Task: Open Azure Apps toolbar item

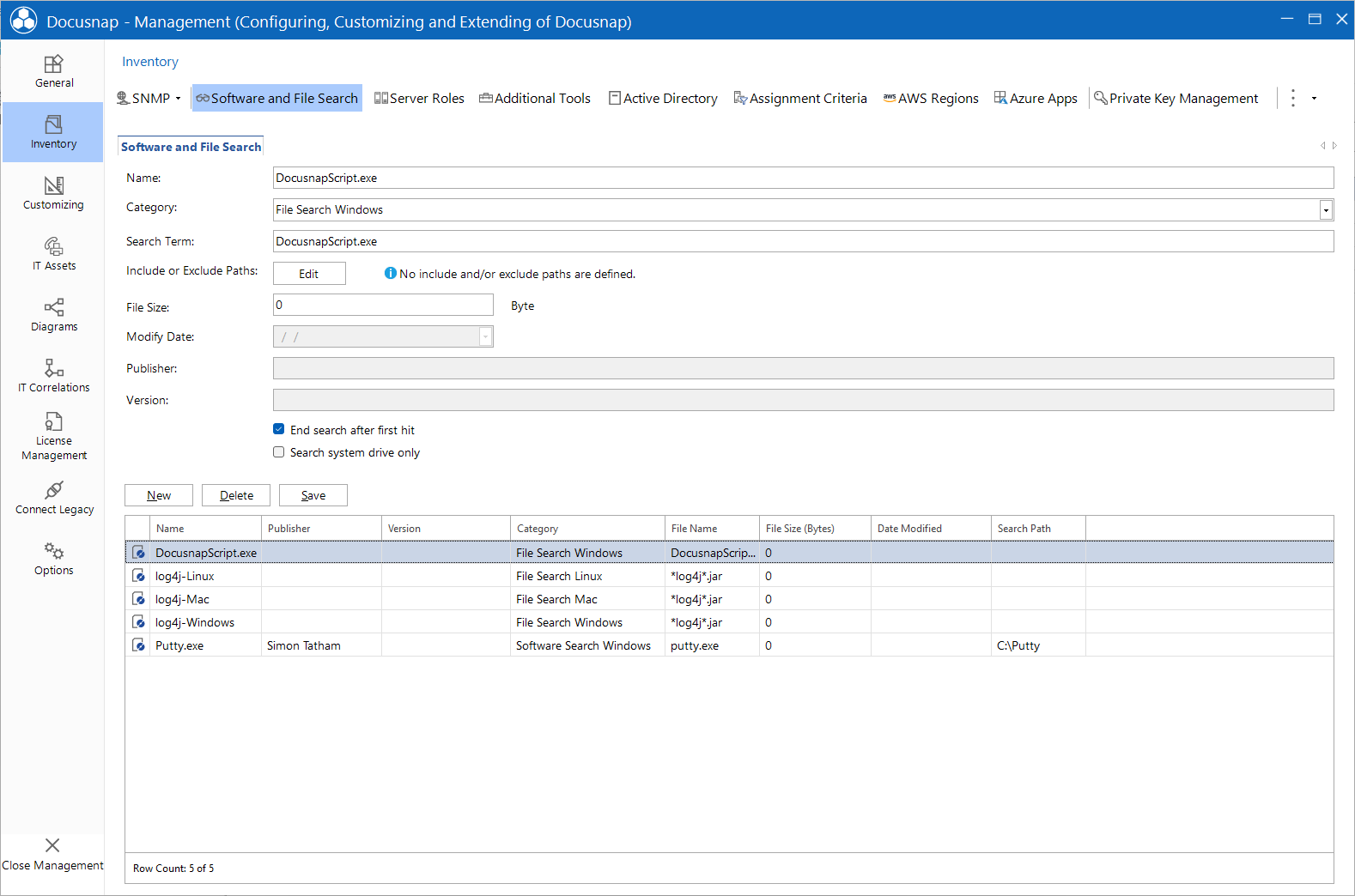Action: click(1036, 98)
